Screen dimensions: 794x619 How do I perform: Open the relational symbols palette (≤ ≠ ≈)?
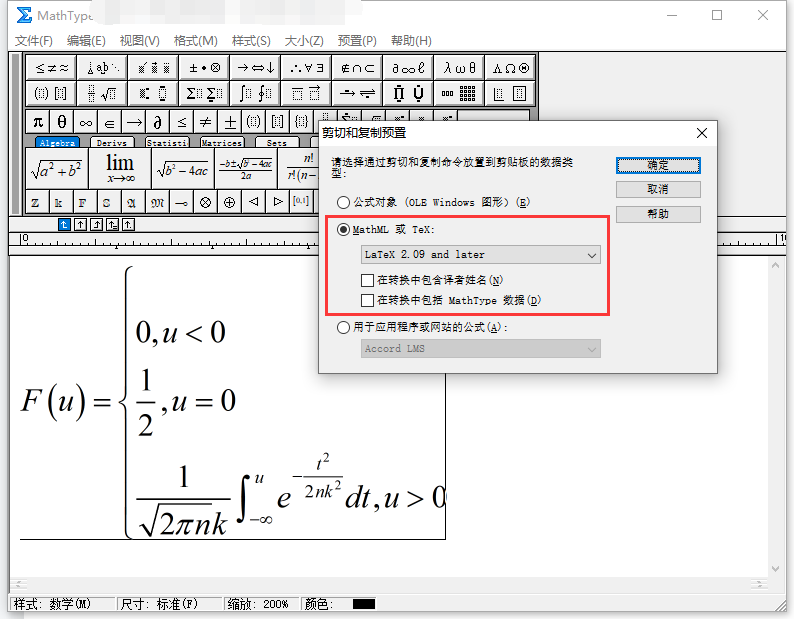click(52, 68)
